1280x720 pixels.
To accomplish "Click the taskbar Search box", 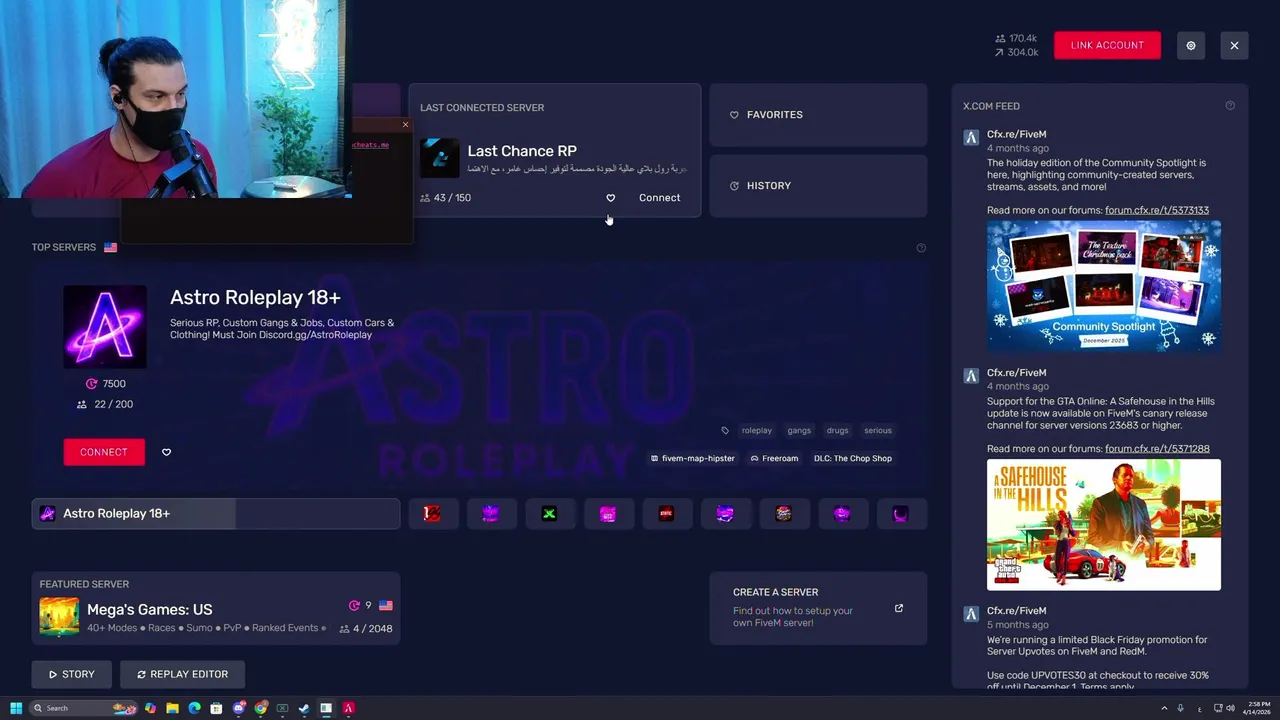I will (83, 708).
